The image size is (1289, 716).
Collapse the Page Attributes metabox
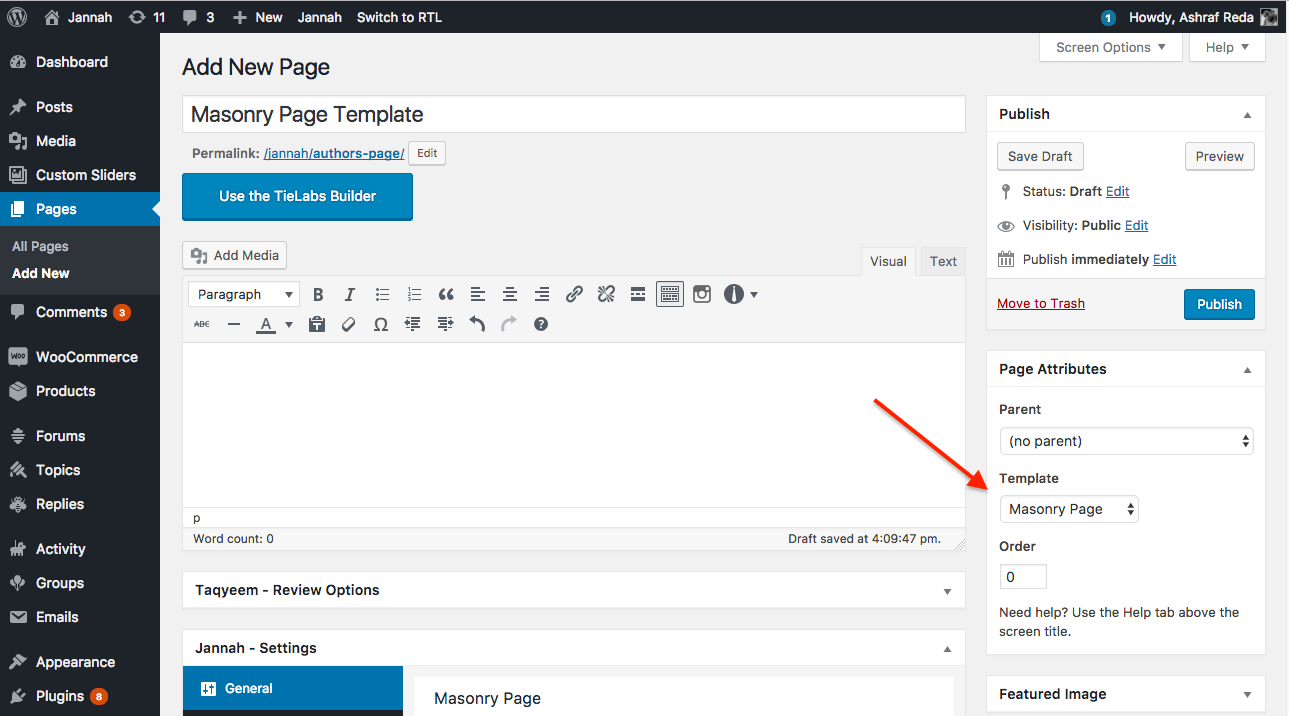click(x=1247, y=370)
